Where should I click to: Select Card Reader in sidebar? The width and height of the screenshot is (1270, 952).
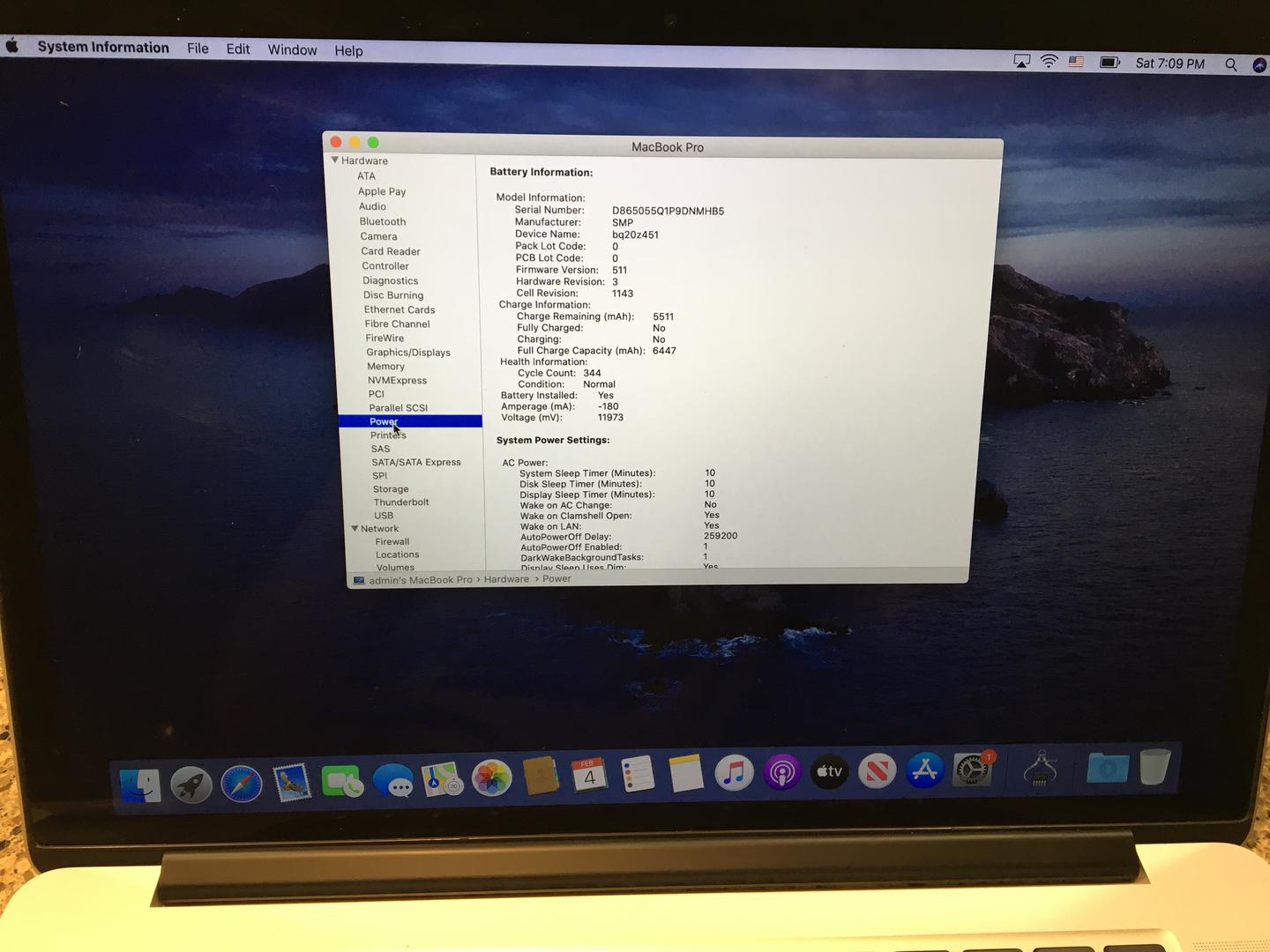[391, 251]
